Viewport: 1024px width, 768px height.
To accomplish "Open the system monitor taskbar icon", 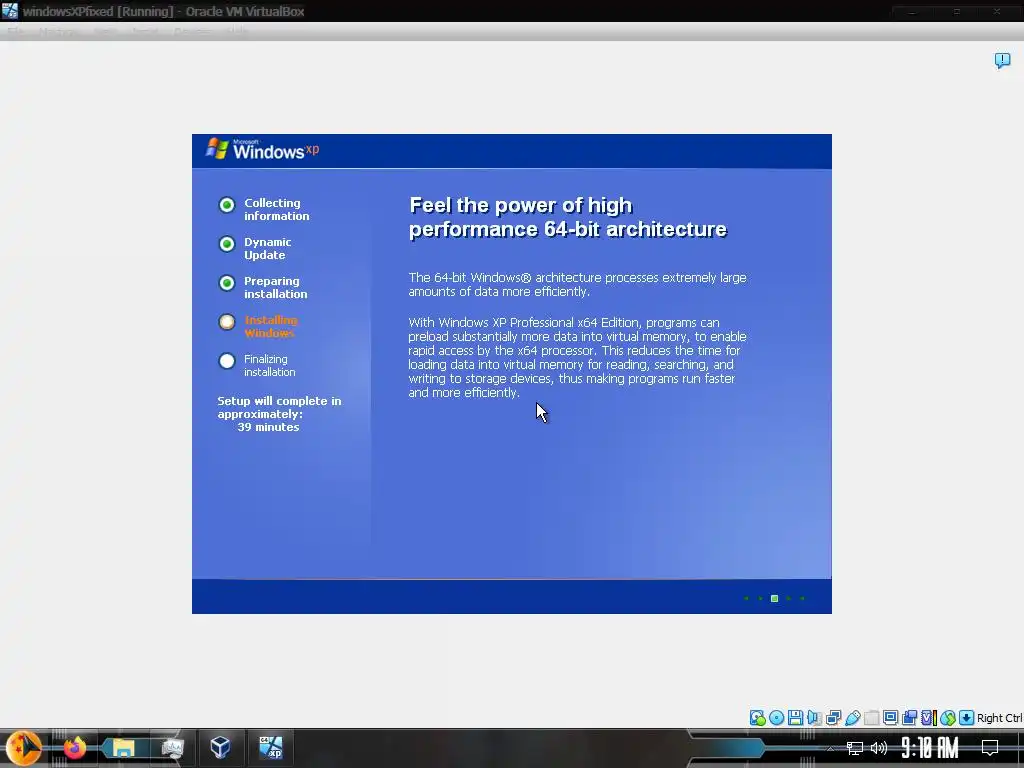I will [172, 747].
